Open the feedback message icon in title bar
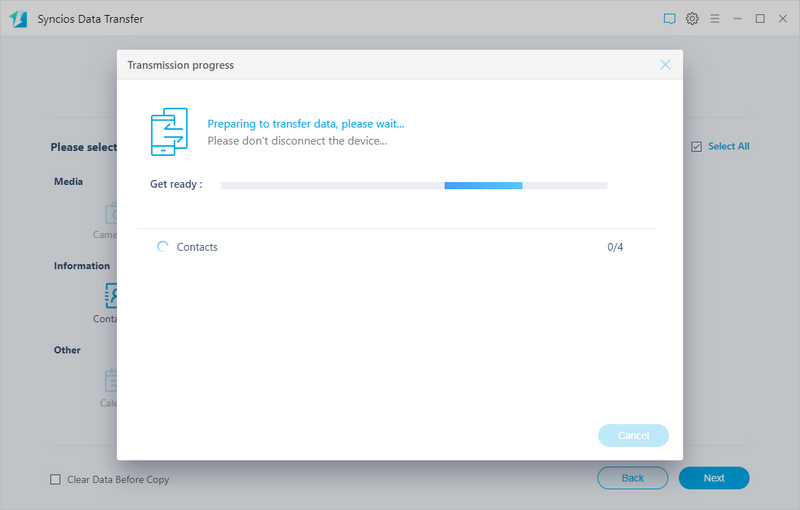 pyautogui.click(x=669, y=19)
